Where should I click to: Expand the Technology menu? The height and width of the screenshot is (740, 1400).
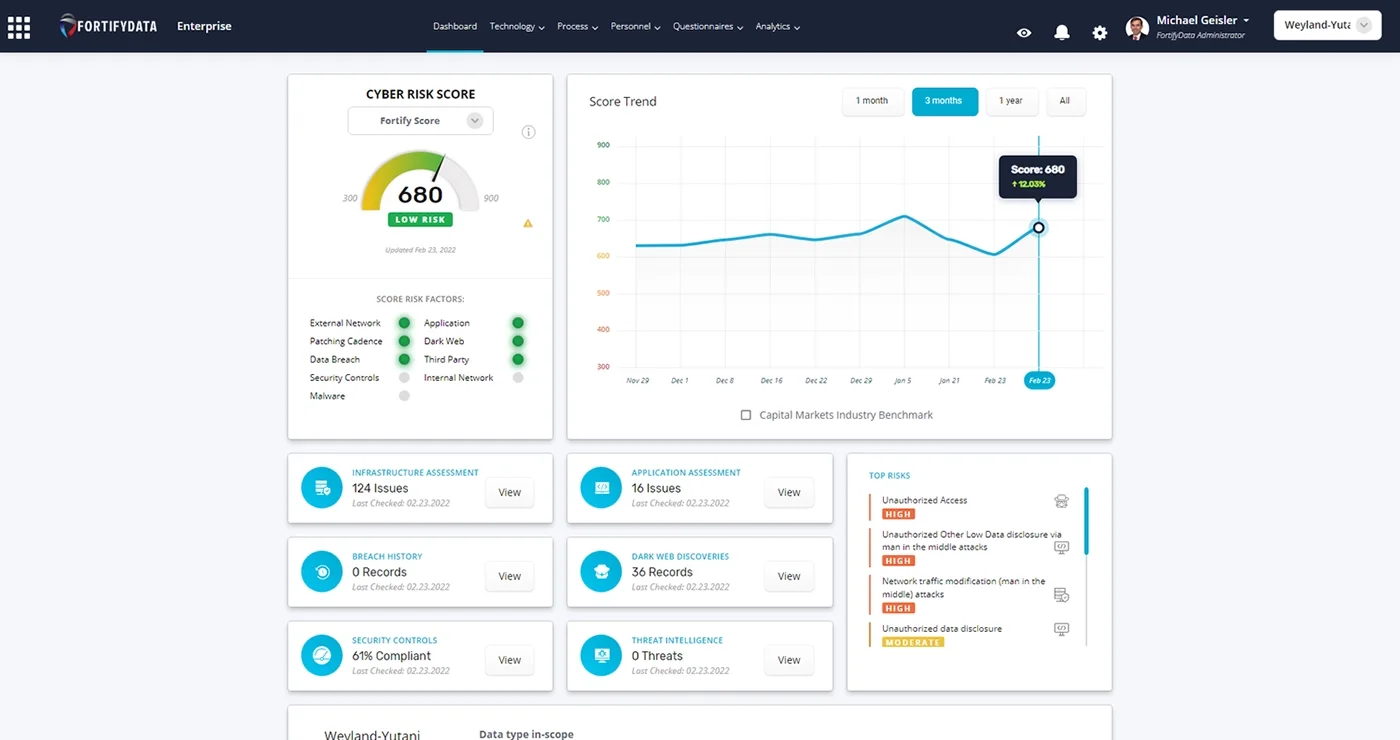click(x=517, y=27)
